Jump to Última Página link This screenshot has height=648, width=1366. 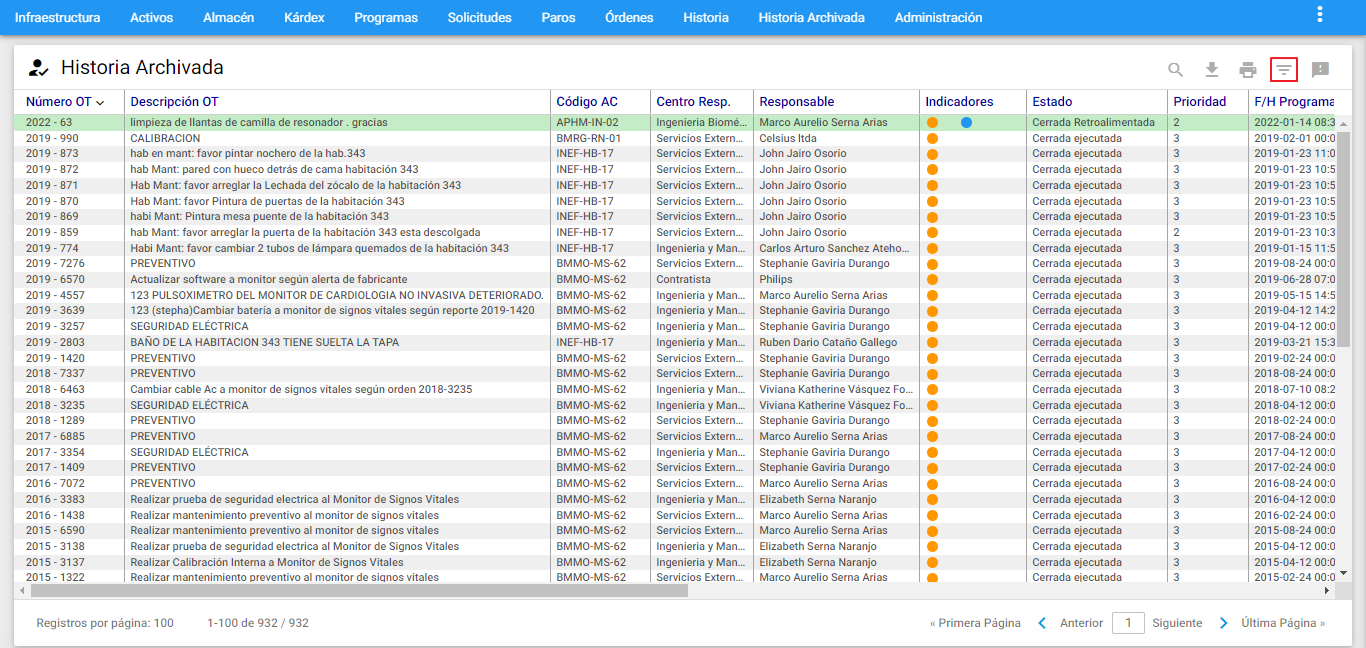(x=1283, y=623)
